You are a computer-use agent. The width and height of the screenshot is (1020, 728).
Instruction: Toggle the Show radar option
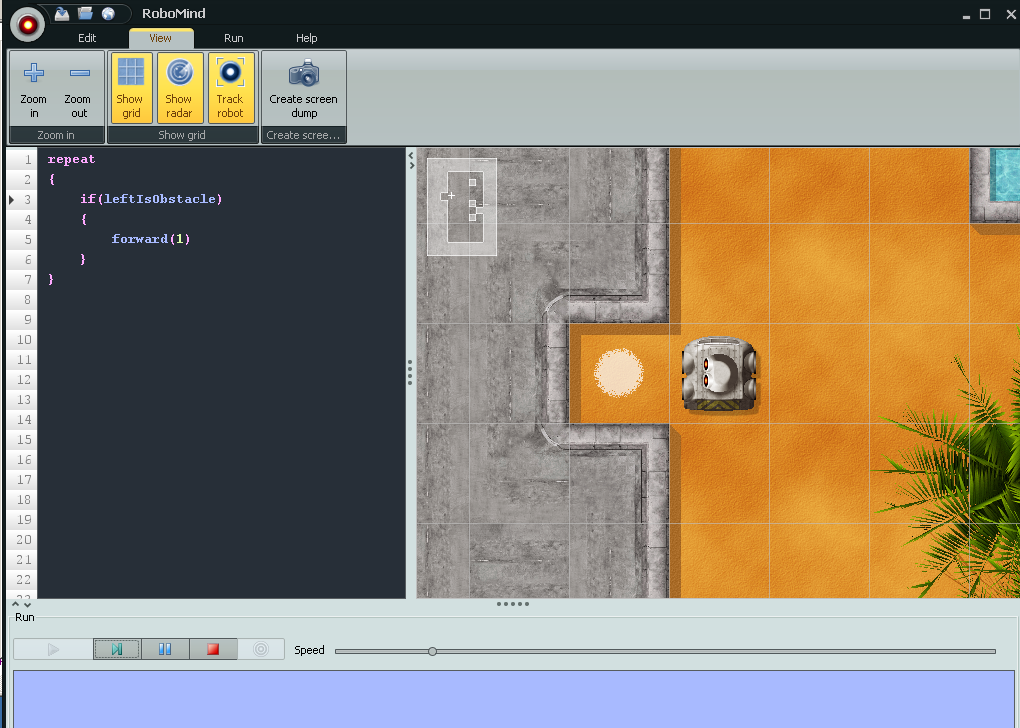(x=180, y=88)
